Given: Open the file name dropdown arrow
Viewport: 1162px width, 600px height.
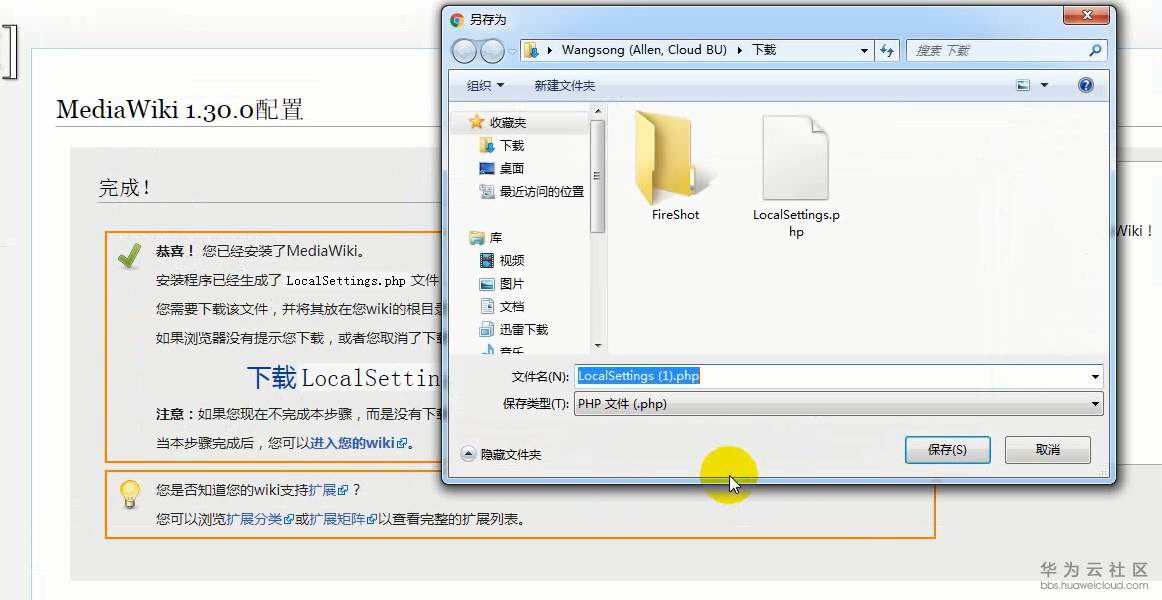Looking at the screenshot, I should click(x=1095, y=376).
